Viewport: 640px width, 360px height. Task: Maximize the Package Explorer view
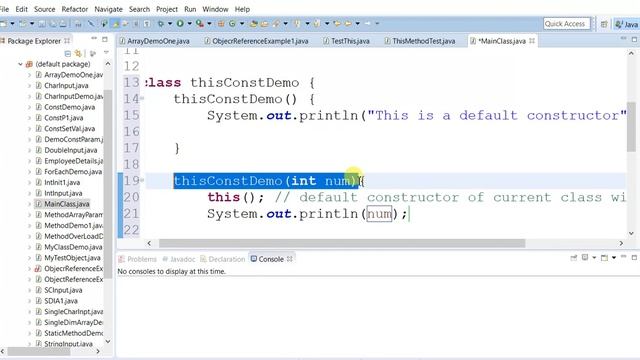105,40
